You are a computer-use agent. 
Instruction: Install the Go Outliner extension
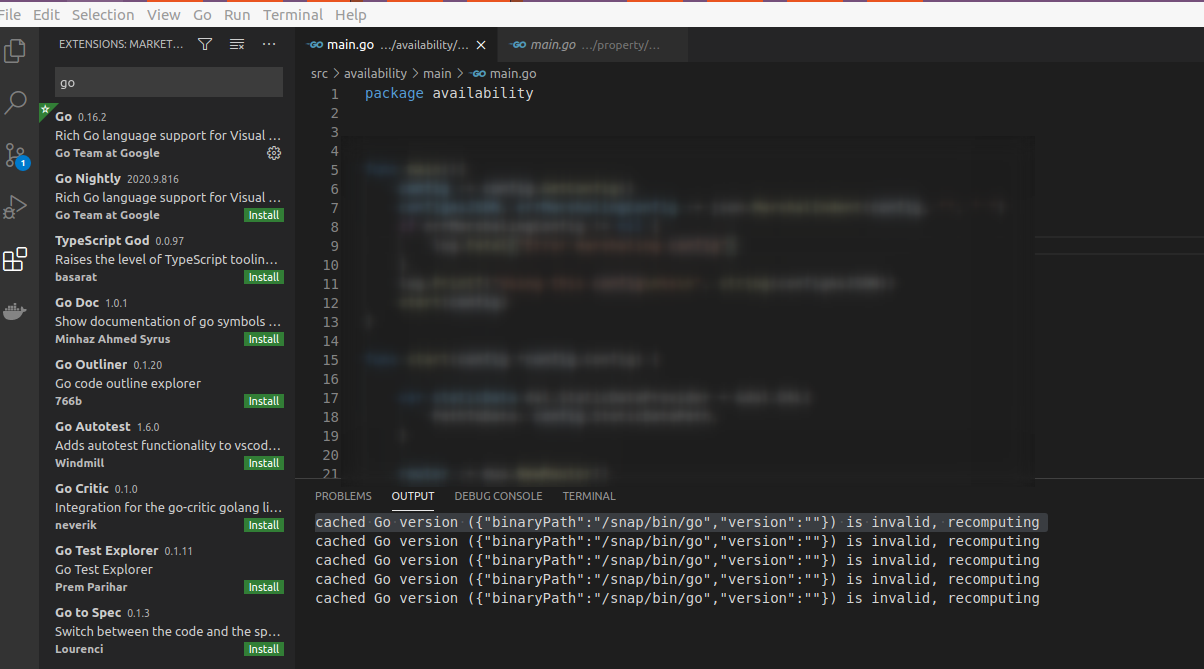(x=263, y=400)
